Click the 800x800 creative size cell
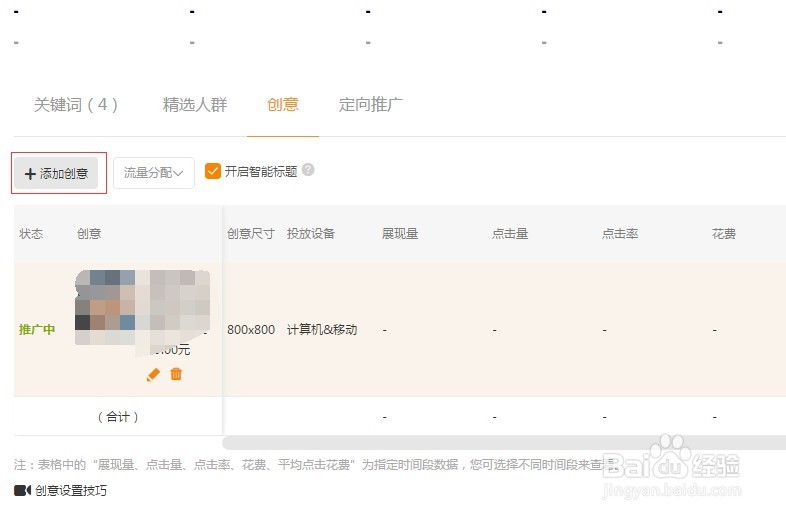 (251, 329)
